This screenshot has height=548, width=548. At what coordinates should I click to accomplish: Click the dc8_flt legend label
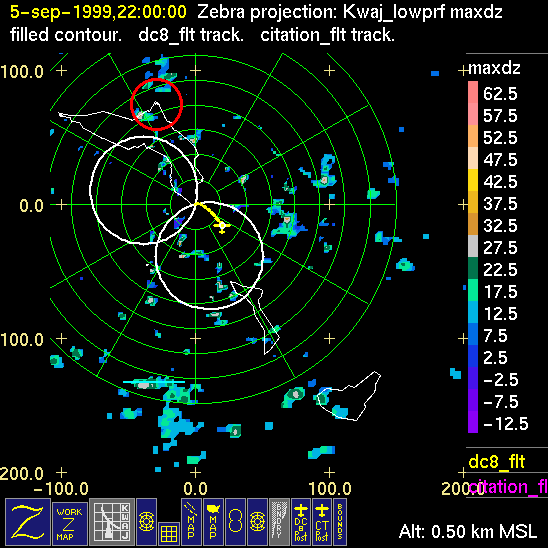click(x=496, y=462)
